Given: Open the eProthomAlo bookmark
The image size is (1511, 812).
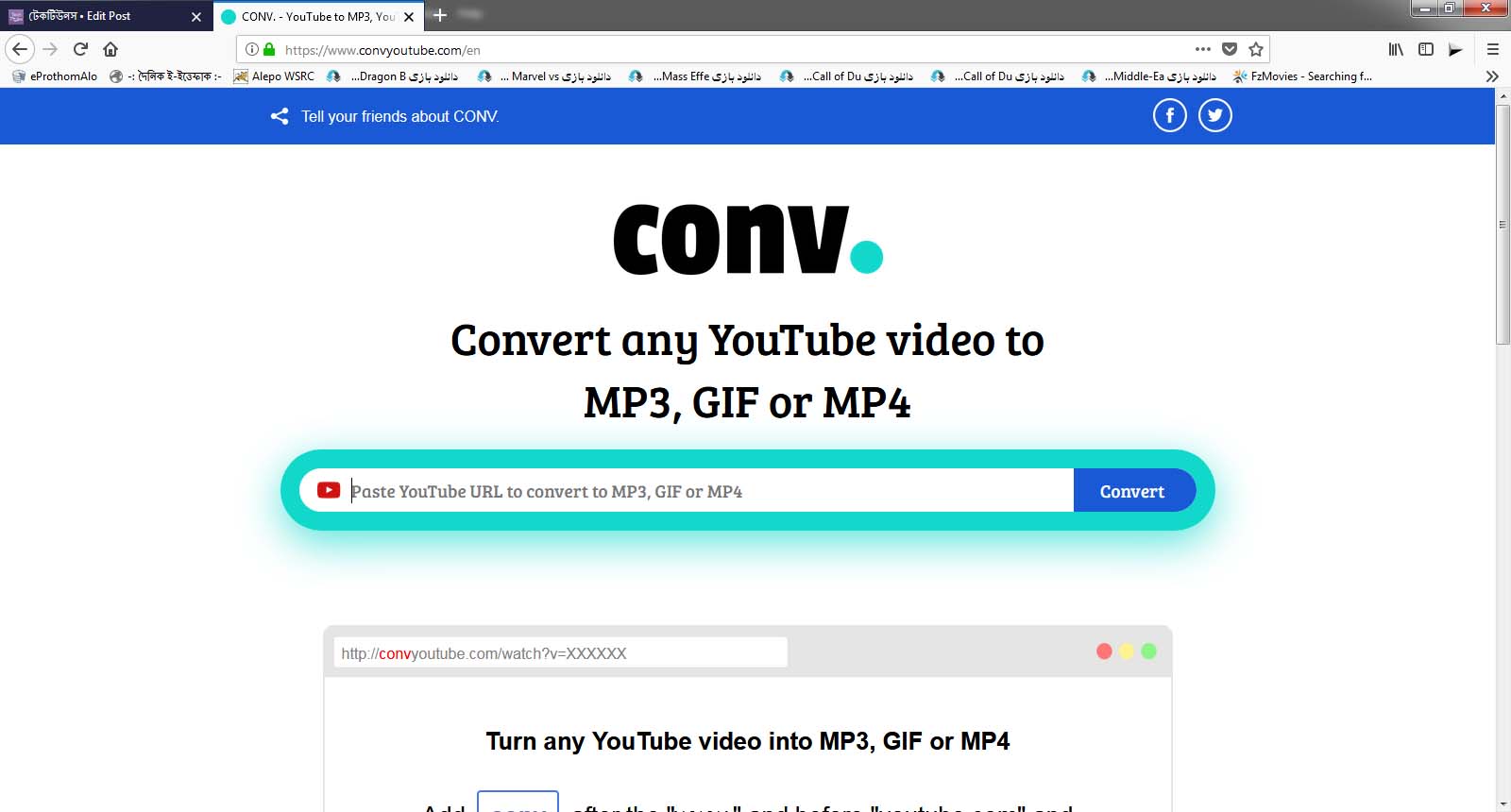Looking at the screenshot, I should (x=54, y=76).
